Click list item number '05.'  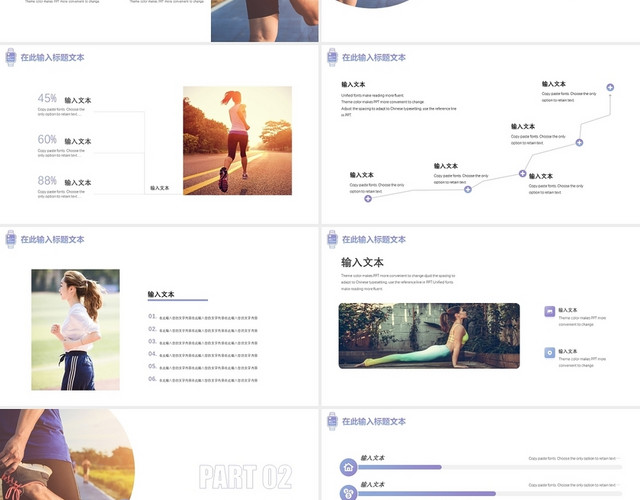152,366
